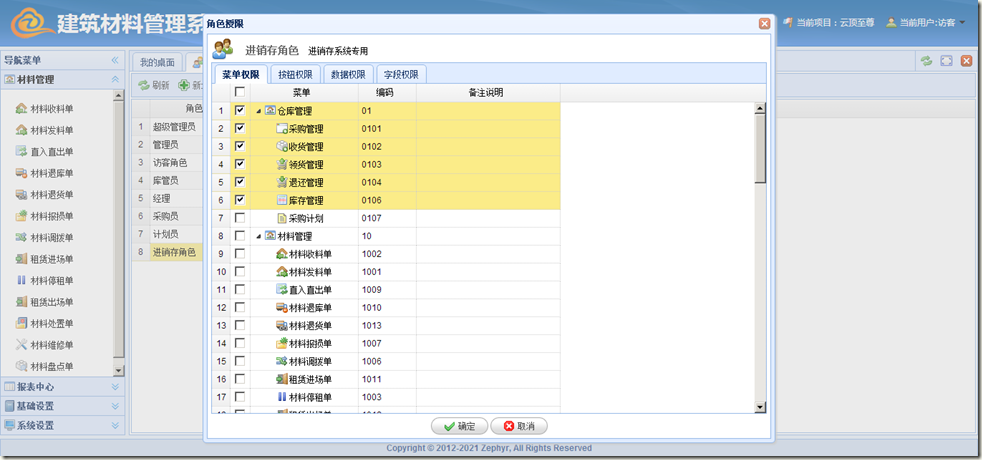Click the refresh icon at top right
The image size is (982, 460).
click(926, 62)
